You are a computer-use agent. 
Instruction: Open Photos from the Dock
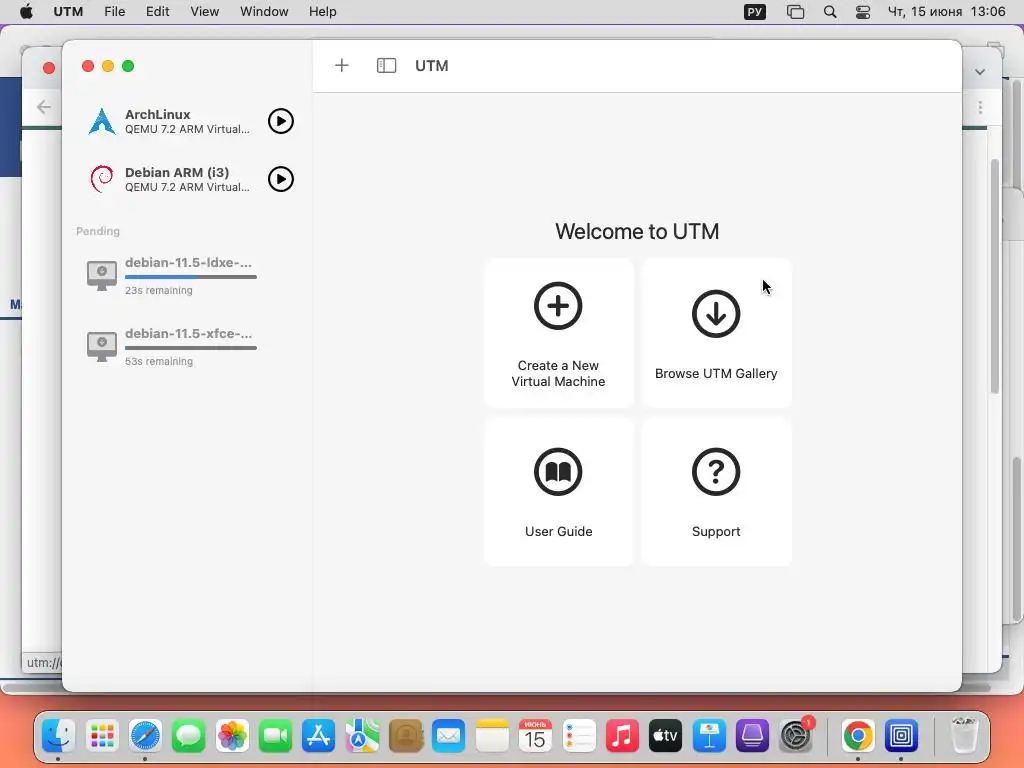[x=232, y=736]
